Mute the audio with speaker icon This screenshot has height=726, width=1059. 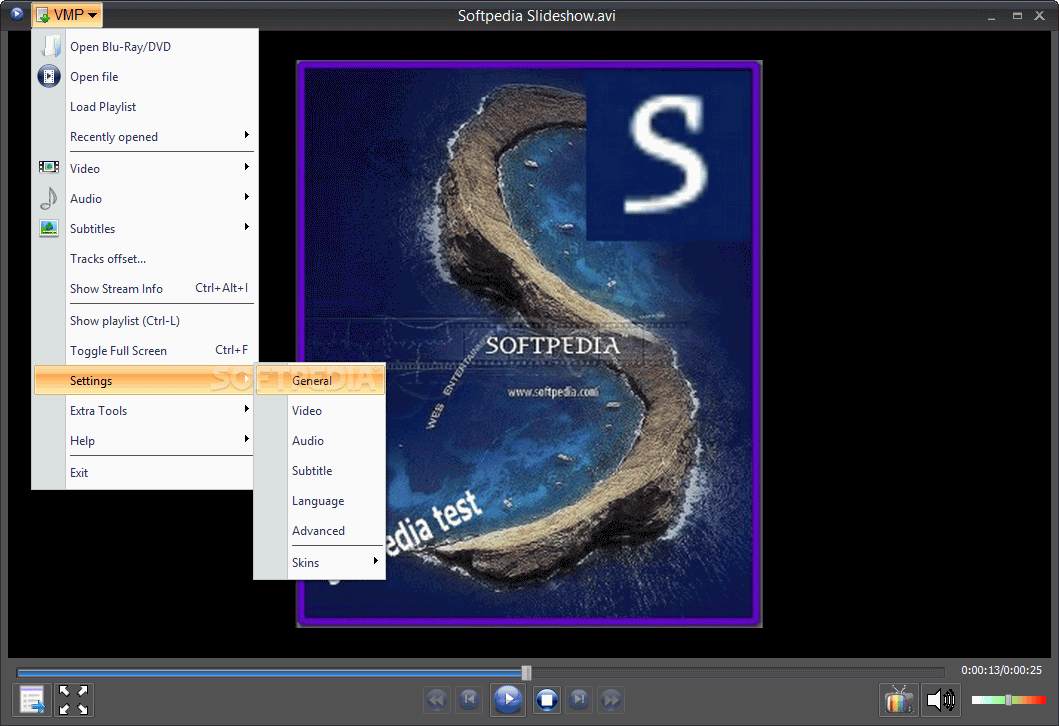pyautogui.click(x=940, y=700)
